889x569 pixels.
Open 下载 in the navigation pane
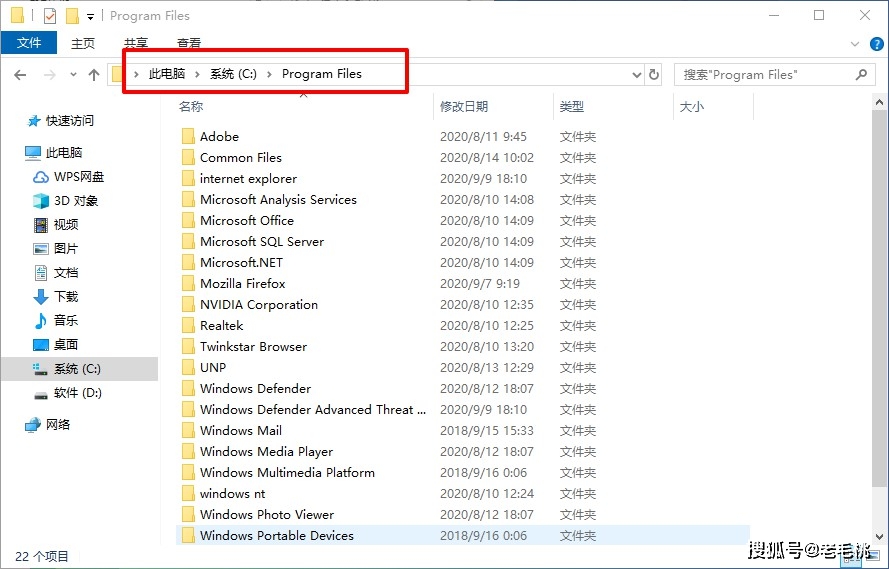pyautogui.click(x=56, y=296)
